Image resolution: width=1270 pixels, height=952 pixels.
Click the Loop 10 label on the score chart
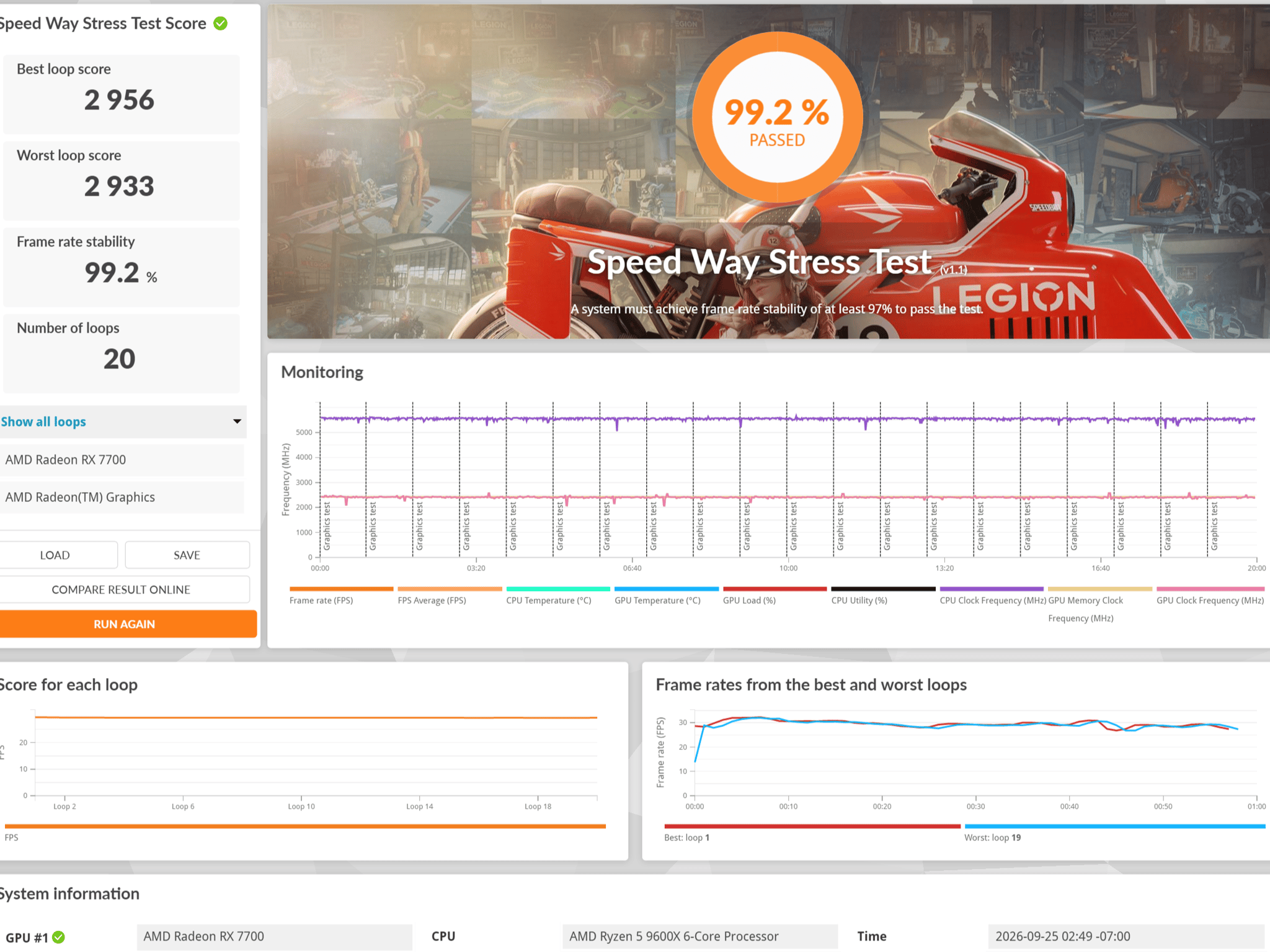[301, 806]
